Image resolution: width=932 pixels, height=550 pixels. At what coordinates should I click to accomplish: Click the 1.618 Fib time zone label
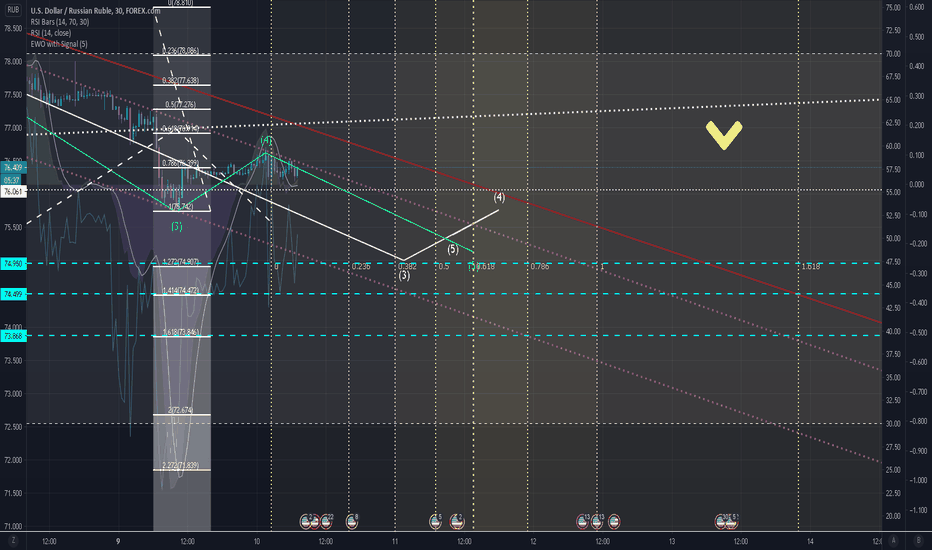coord(811,266)
